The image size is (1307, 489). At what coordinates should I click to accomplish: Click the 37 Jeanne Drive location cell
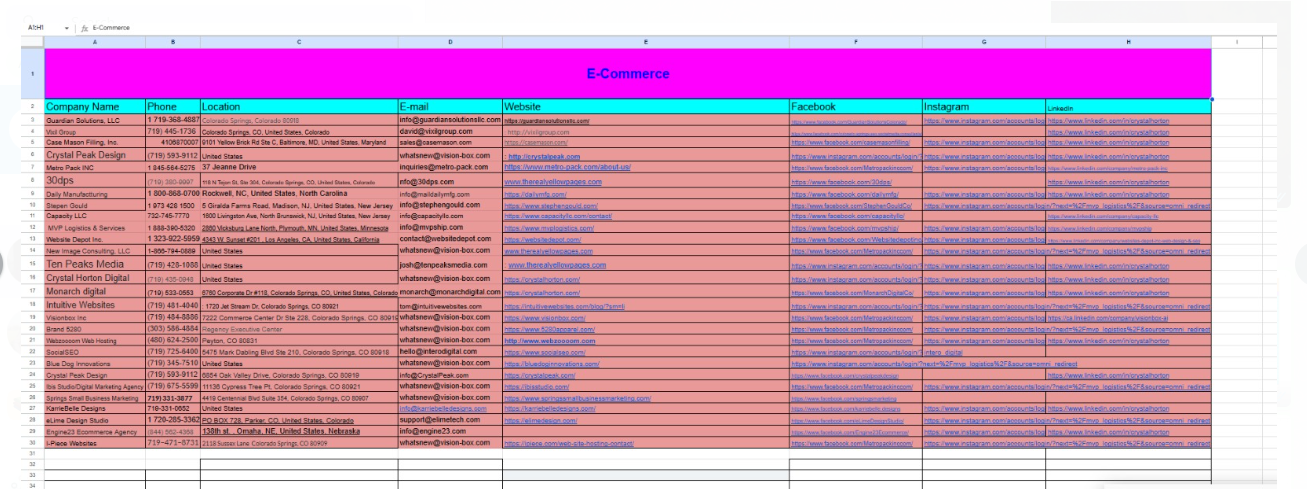tap(299, 167)
